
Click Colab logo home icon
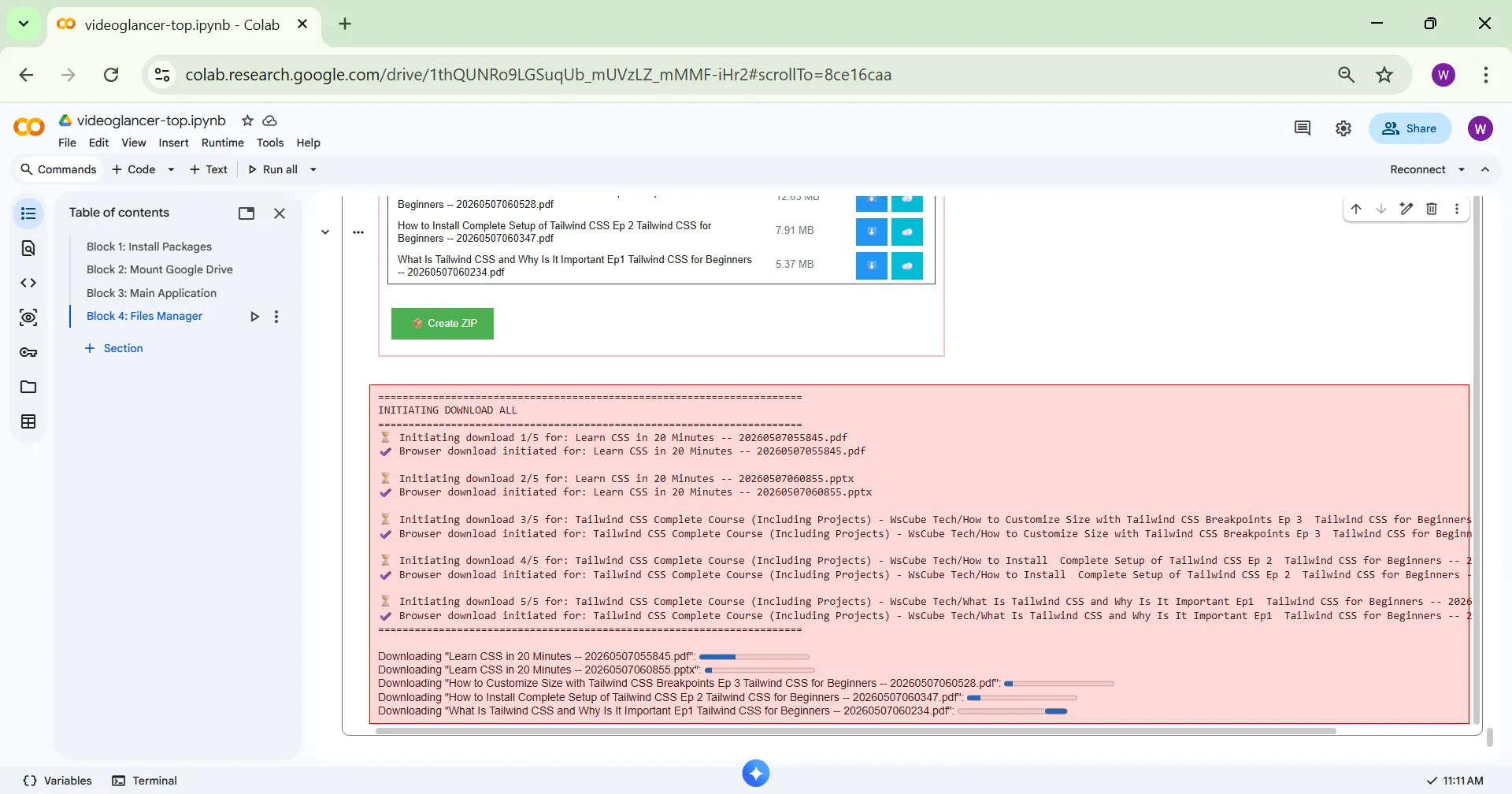click(29, 127)
